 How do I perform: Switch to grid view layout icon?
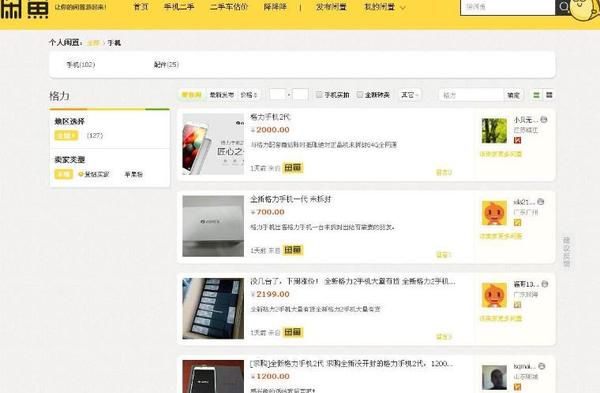pos(549,95)
